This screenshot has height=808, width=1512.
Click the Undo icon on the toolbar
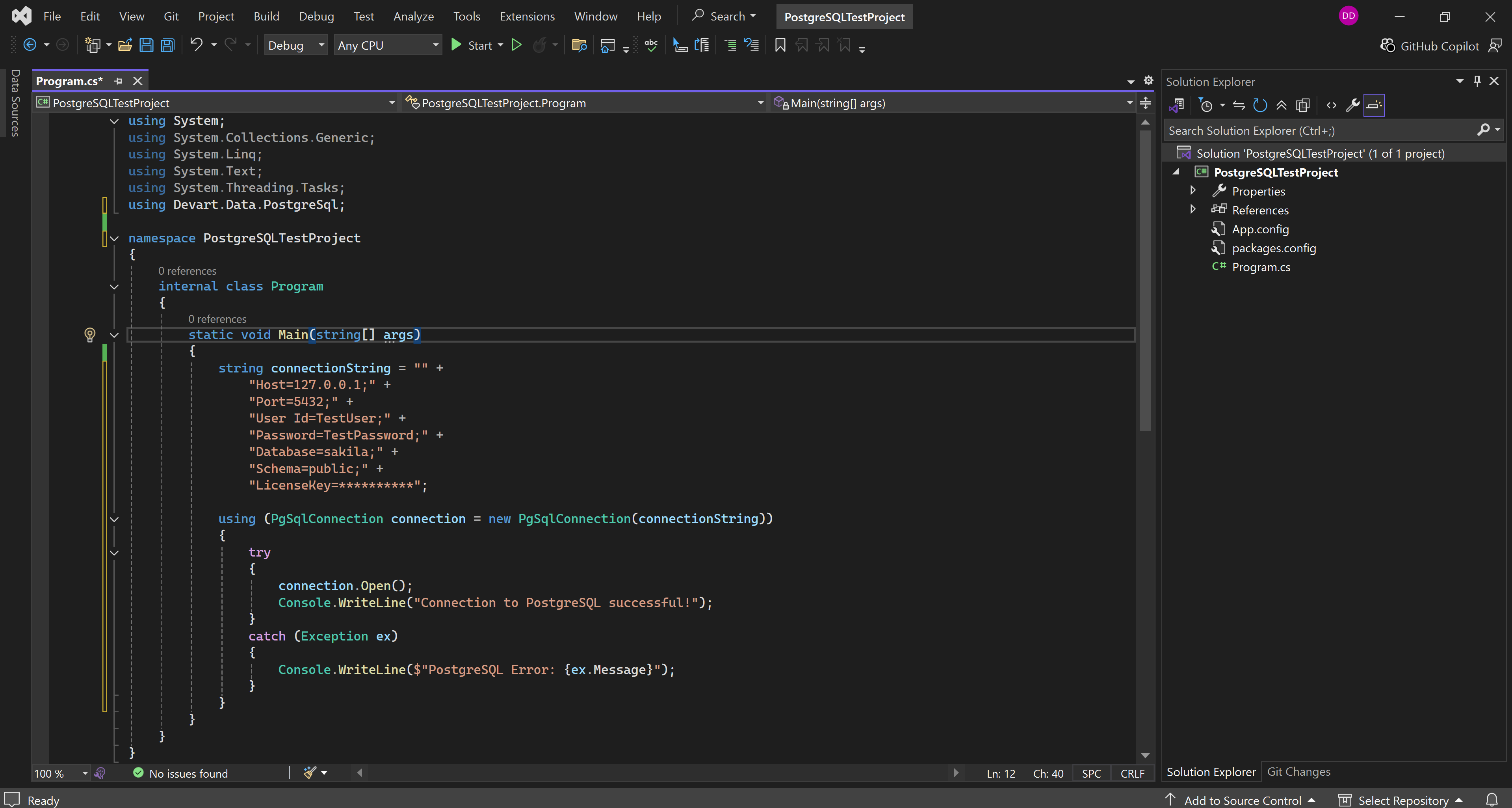197,45
